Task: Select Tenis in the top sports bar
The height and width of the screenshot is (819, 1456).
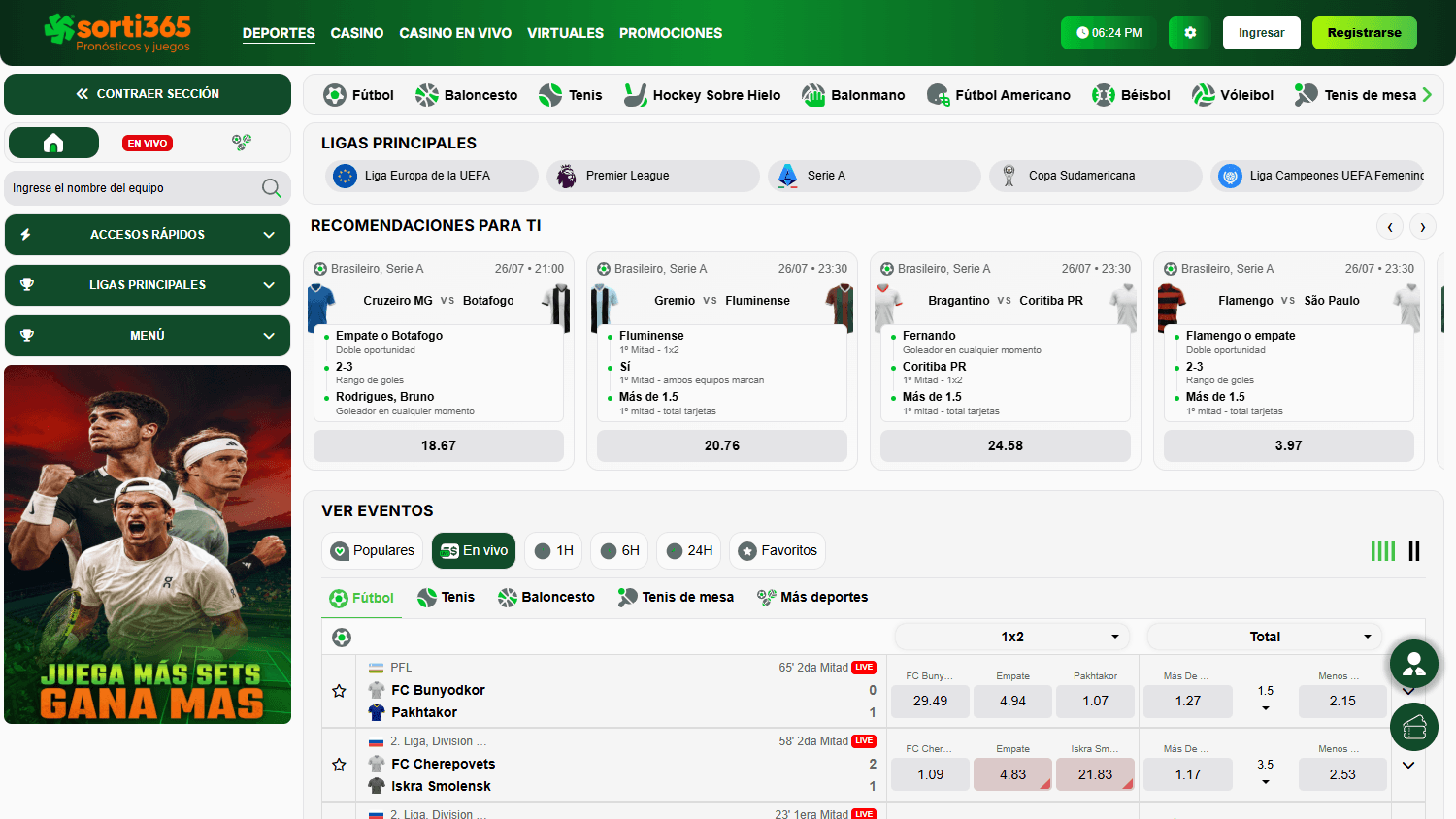Action: click(x=571, y=95)
